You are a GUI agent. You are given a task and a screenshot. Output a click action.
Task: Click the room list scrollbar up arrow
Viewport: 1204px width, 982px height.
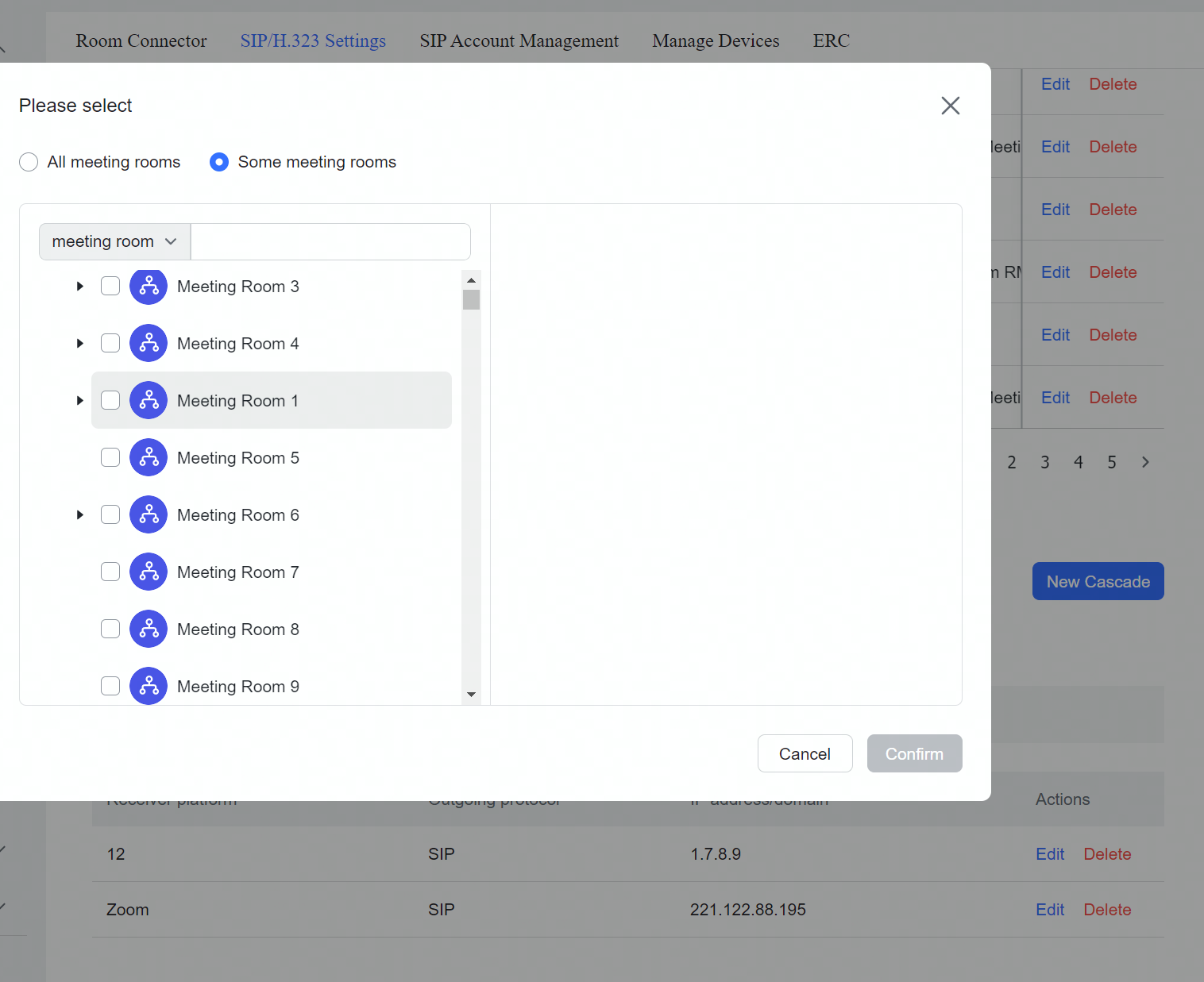tap(471, 280)
